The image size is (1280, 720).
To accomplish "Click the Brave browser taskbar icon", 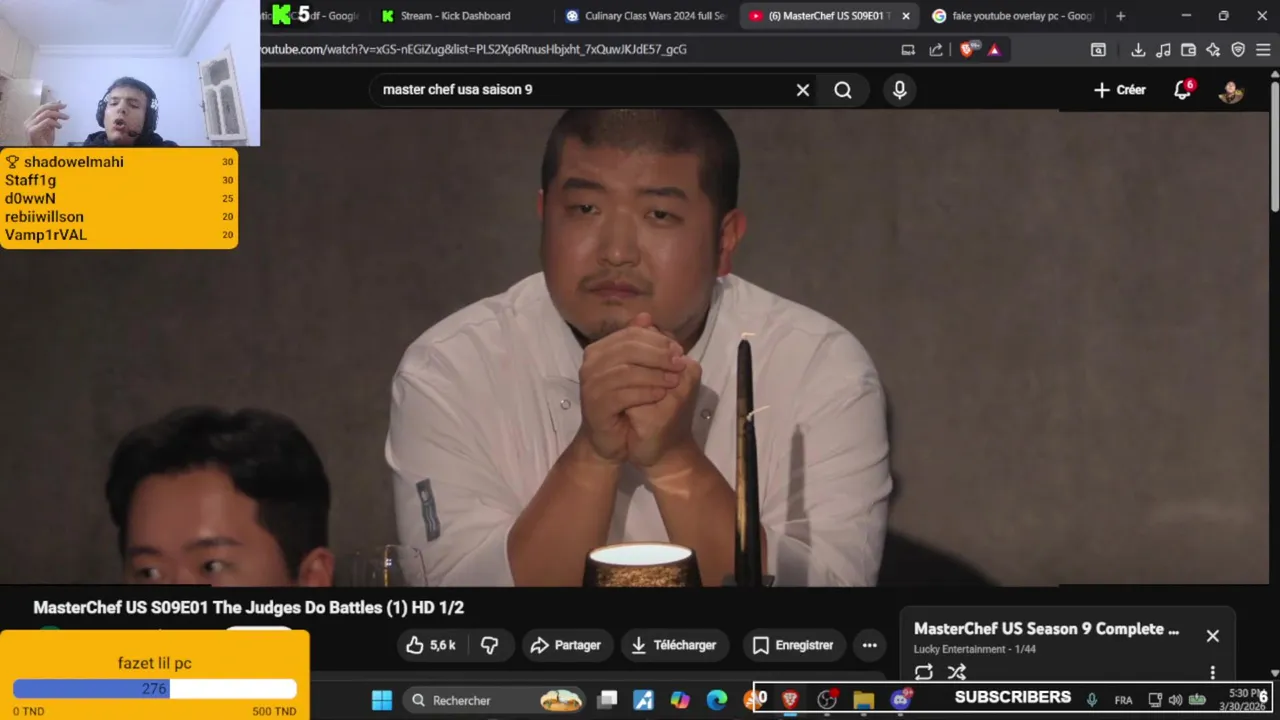I will pyautogui.click(x=790, y=700).
